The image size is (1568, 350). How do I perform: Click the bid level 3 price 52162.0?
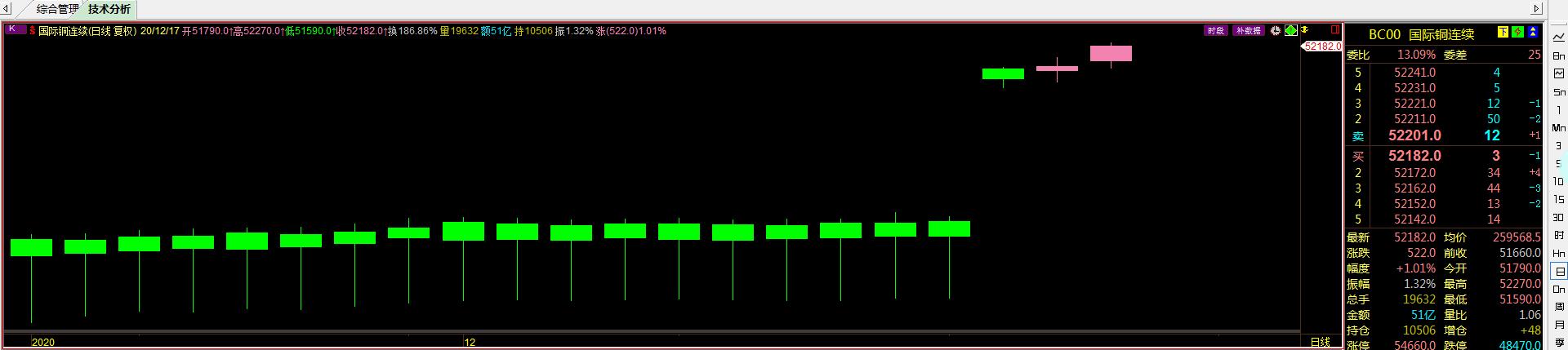point(1414,188)
